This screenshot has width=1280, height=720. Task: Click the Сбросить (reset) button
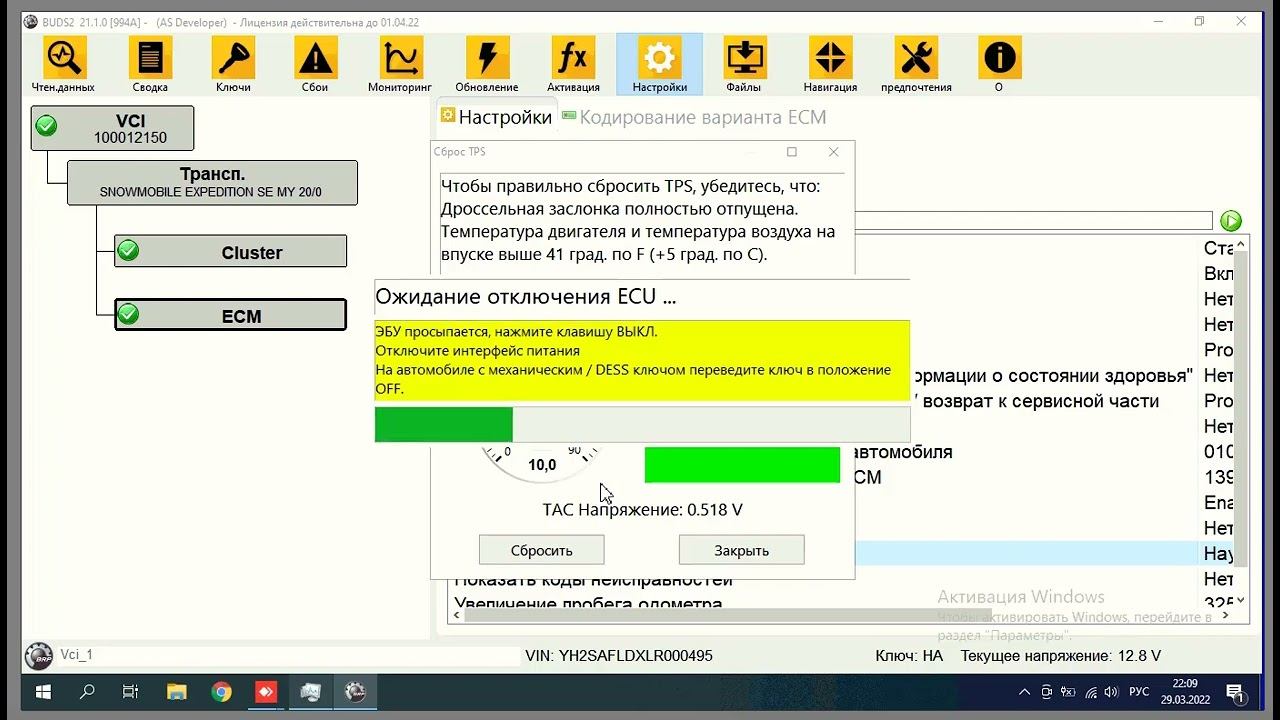pyautogui.click(x=542, y=550)
